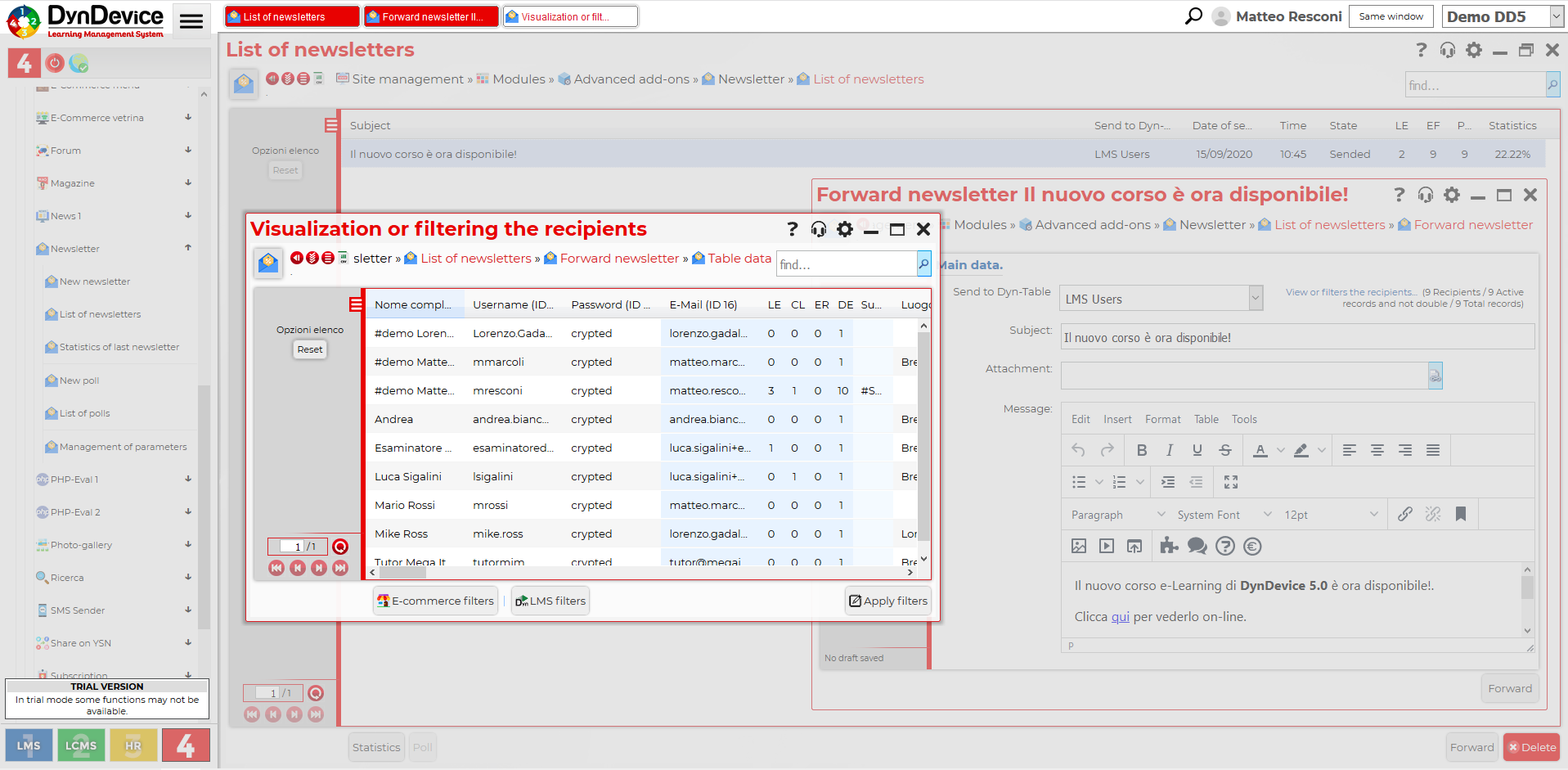Click recipients table find search icon

pos(923,263)
